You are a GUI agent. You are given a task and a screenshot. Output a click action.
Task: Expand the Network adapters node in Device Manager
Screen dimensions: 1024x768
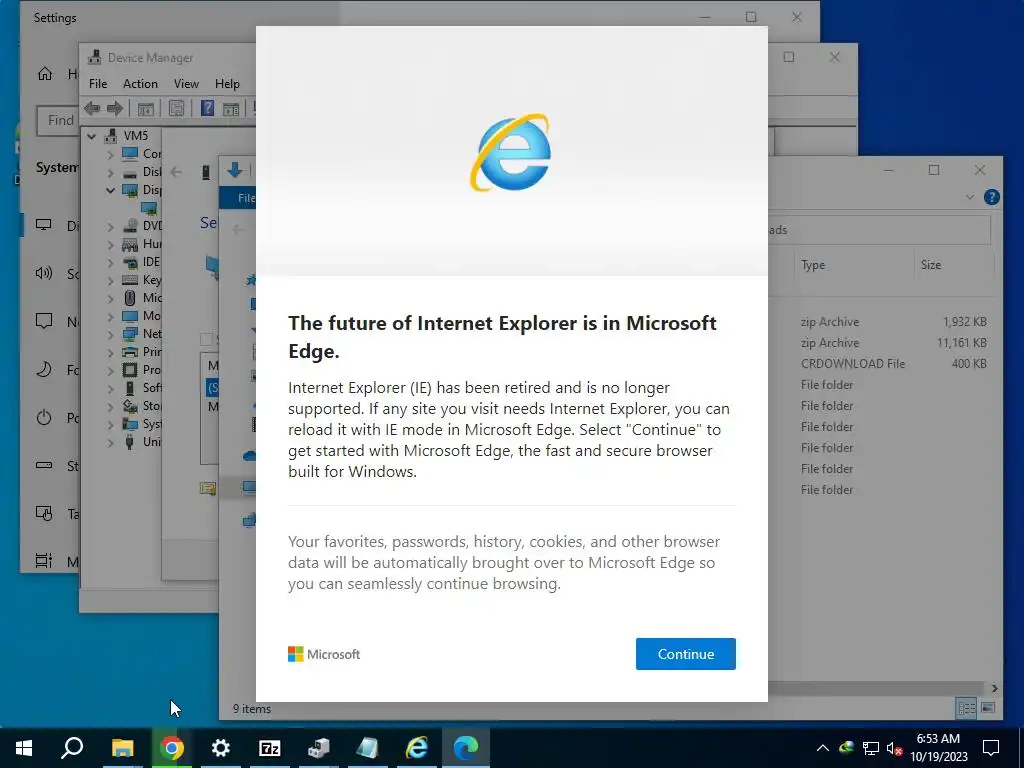(x=110, y=334)
